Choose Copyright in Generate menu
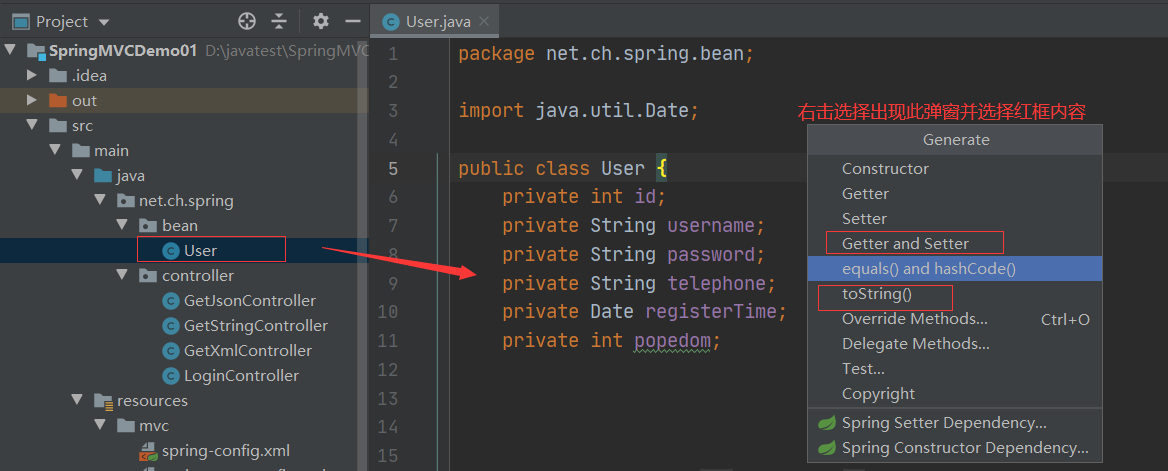The height and width of the screenshot is (471, 1168). 954,393
